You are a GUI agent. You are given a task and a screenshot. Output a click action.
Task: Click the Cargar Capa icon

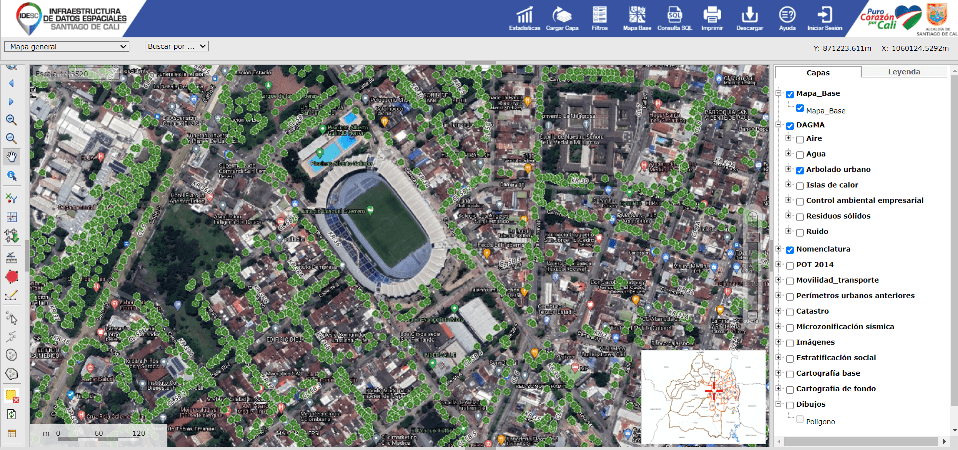pyautogui.click(x=563, y=15)
